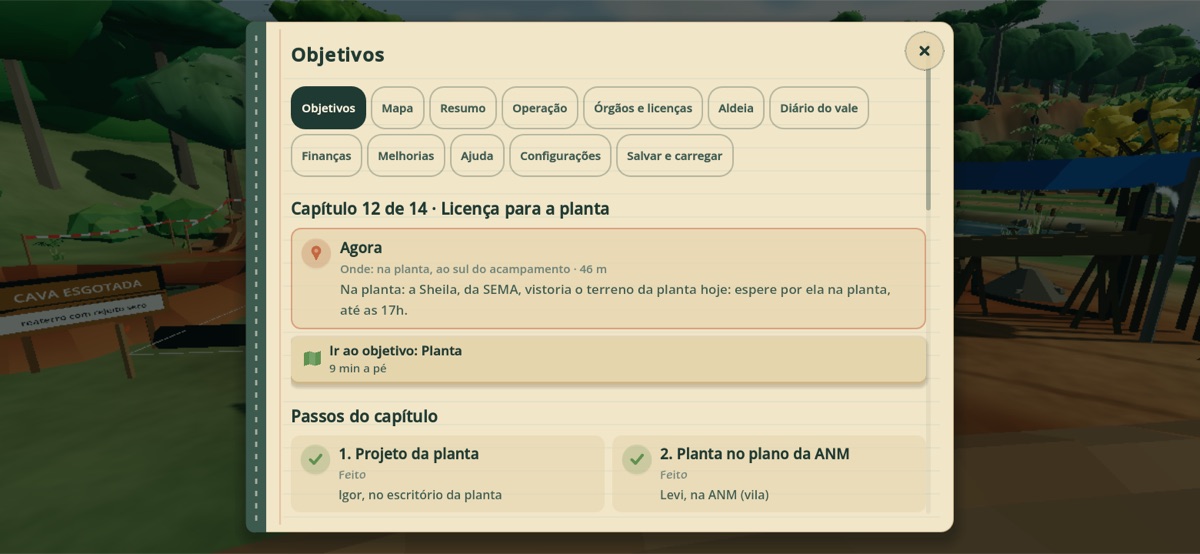The height and width of the screenshot is (554, 1200).
Task: Open Salvar e carregar tab
Action: tap(675, 156)
